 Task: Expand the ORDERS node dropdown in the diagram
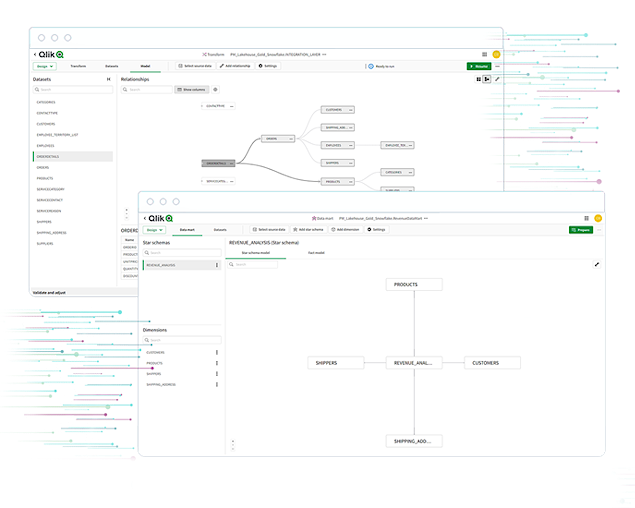289,138
